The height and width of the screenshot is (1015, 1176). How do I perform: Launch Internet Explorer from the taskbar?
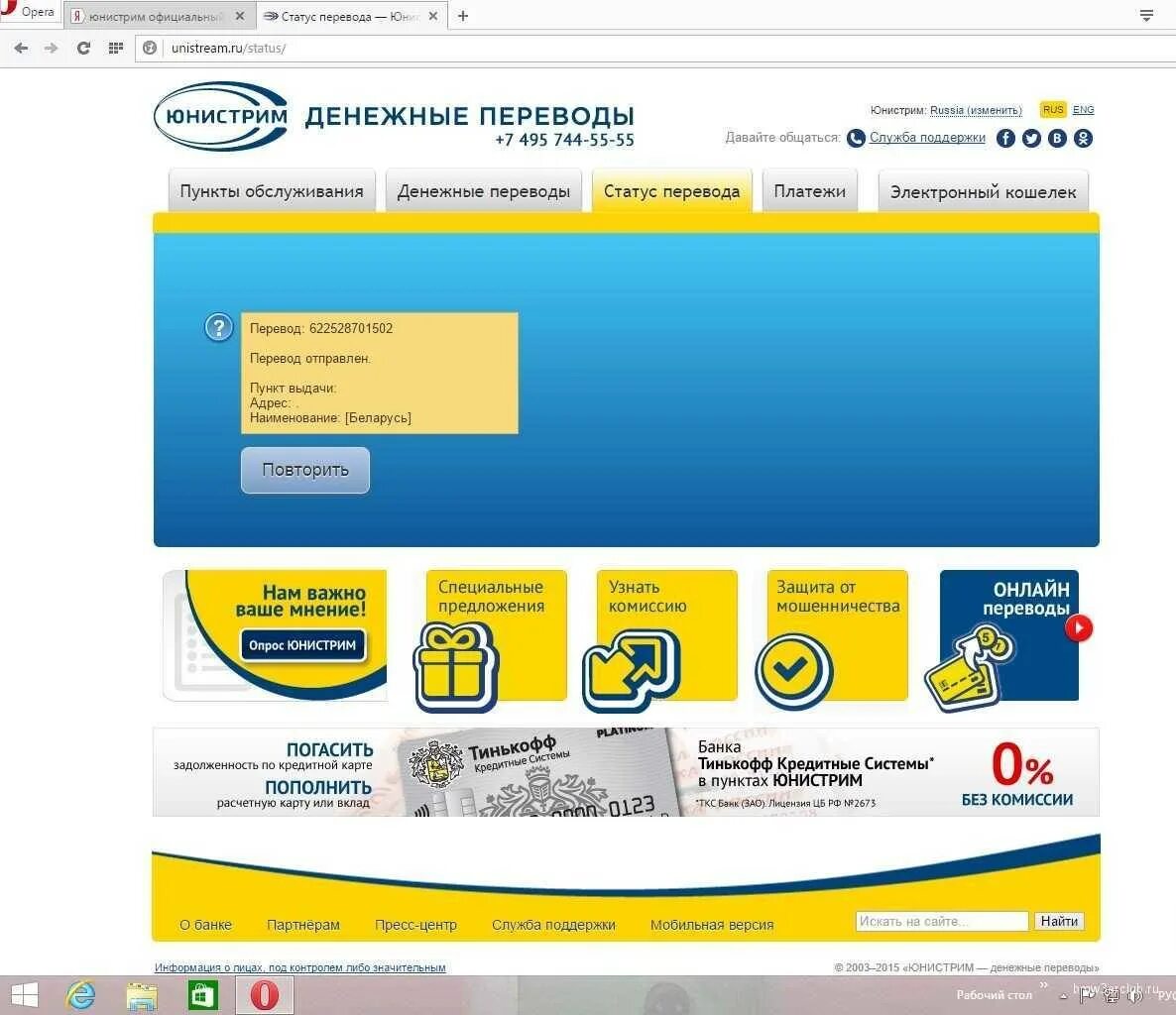(81, 995)
